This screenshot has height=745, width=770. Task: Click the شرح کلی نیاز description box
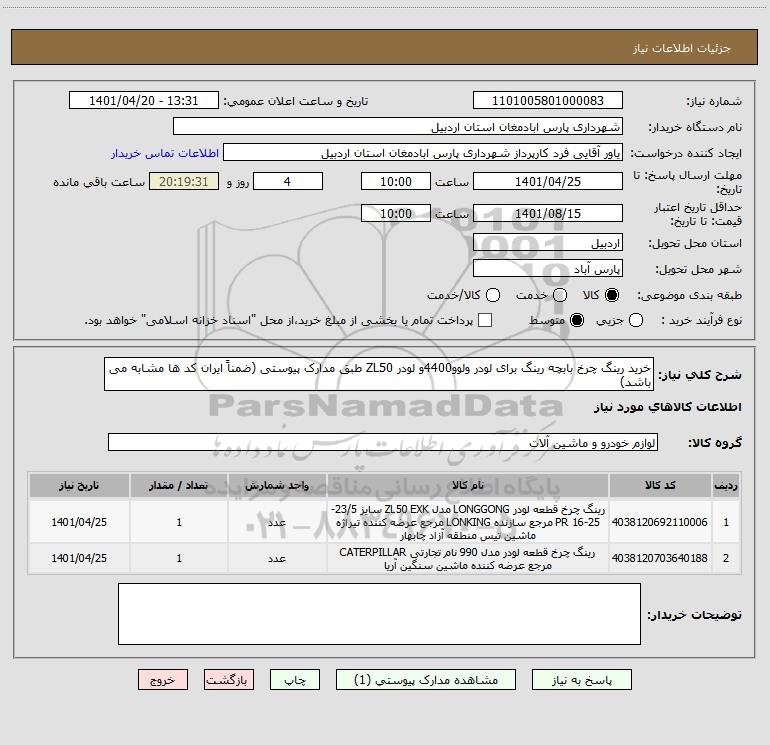pos(379,374)
